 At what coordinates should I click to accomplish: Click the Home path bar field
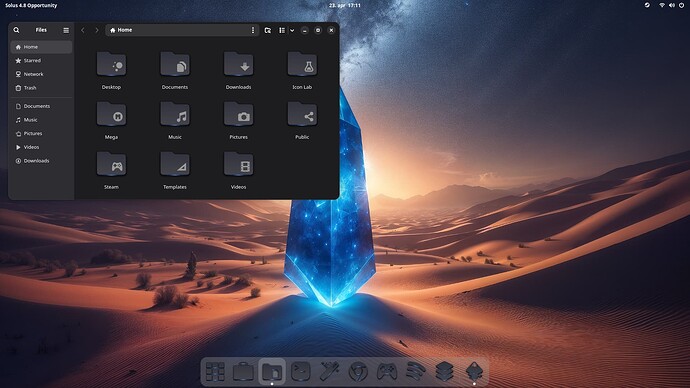point(181,30)
